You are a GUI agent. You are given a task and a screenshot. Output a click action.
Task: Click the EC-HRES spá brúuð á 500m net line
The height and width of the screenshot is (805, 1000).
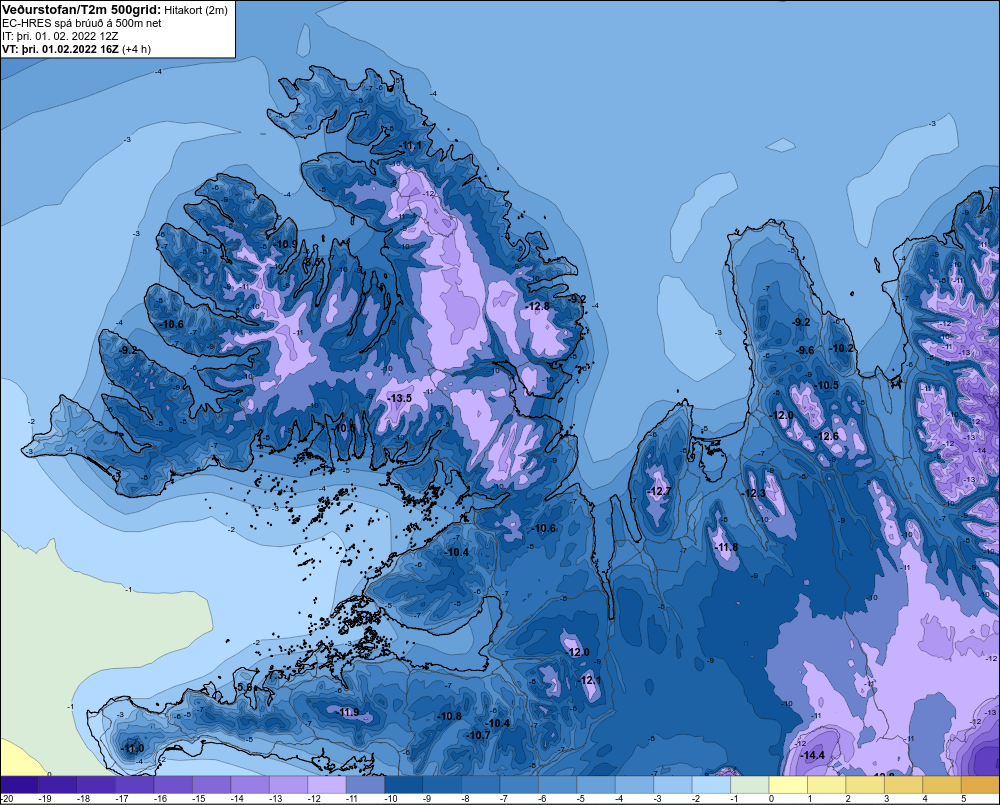[x=82, y=23]
